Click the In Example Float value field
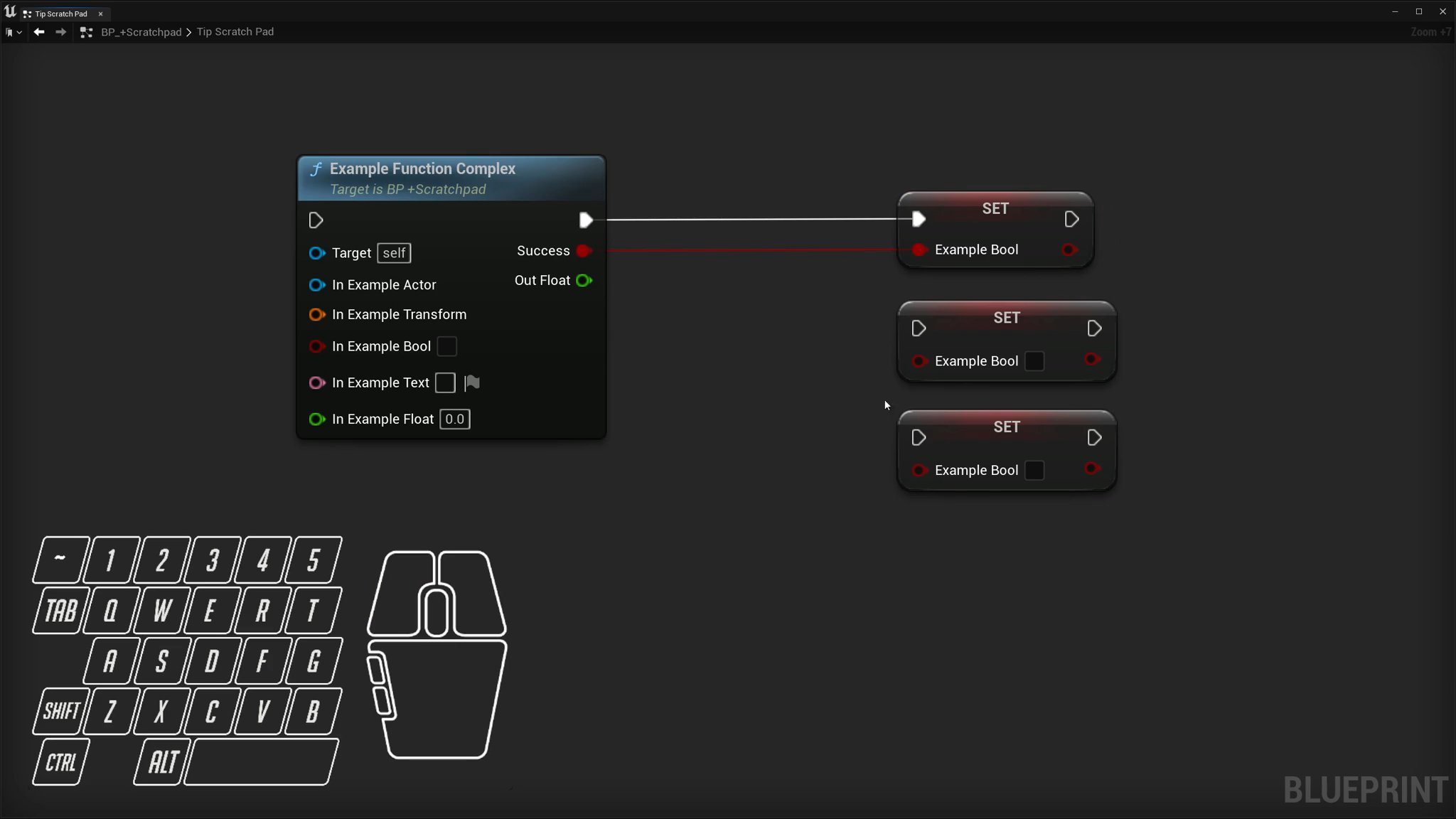Viewport: 1456px width, 819px height. click(454, 419)
